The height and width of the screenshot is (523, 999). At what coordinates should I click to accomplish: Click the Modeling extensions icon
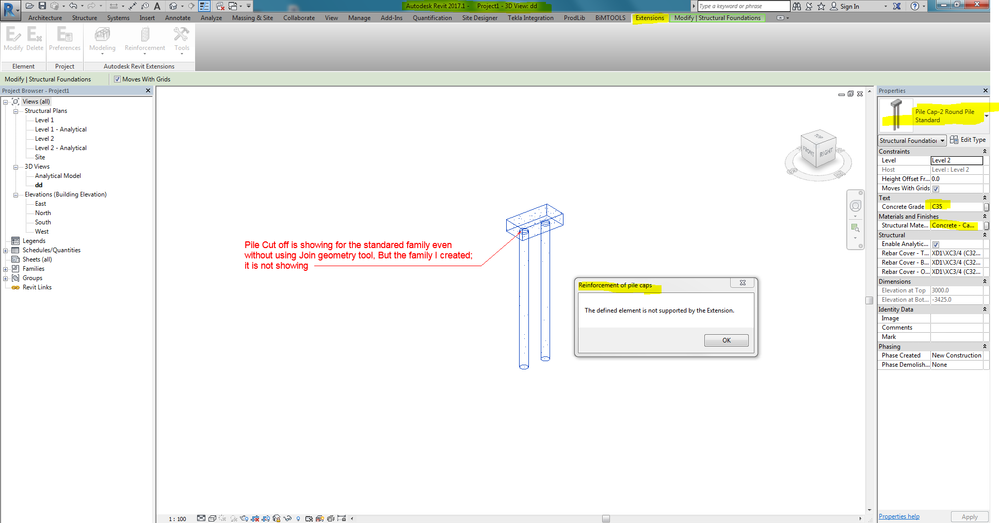(x=102, y=39)
